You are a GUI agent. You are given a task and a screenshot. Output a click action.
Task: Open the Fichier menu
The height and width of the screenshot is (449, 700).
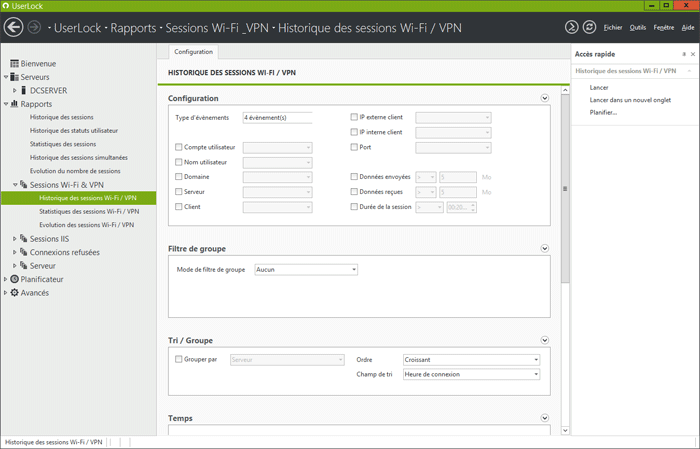612,28
